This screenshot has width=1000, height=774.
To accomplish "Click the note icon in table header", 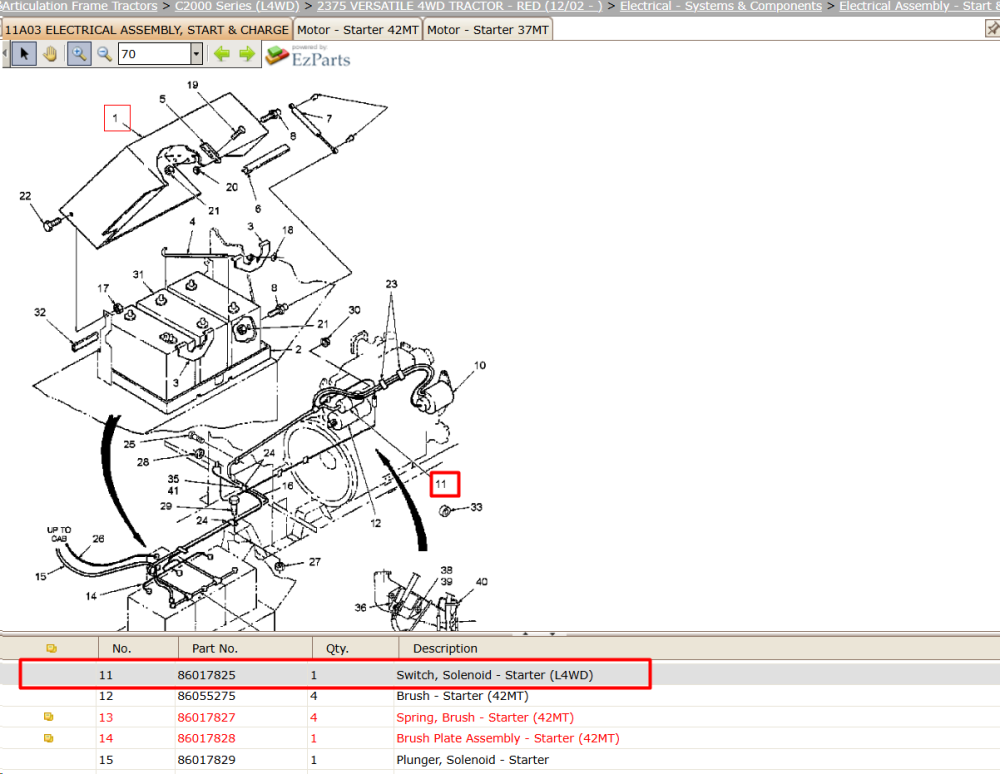I will tap(52, 648).
